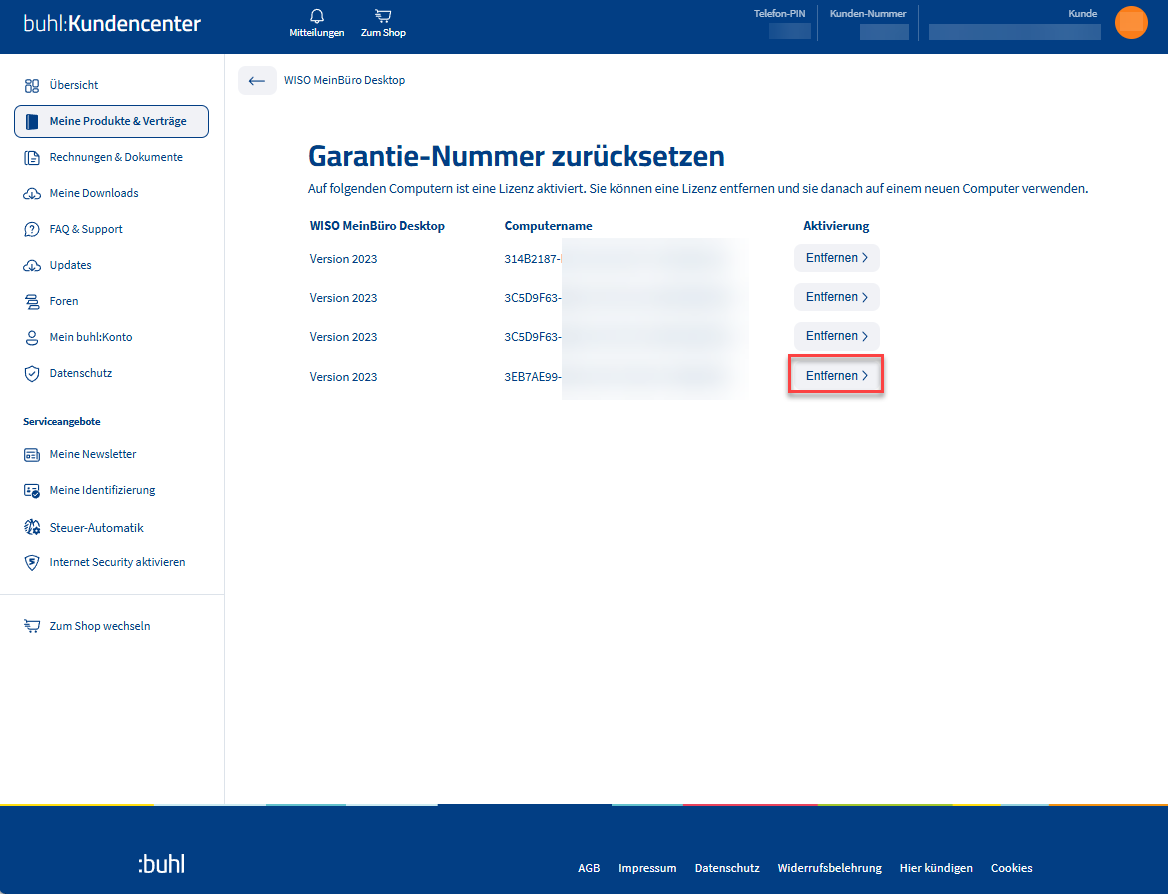This screenshot has height=894, width=1168.
Task: Click the orange user avatar icon
Action: (x=1131, y=22)
